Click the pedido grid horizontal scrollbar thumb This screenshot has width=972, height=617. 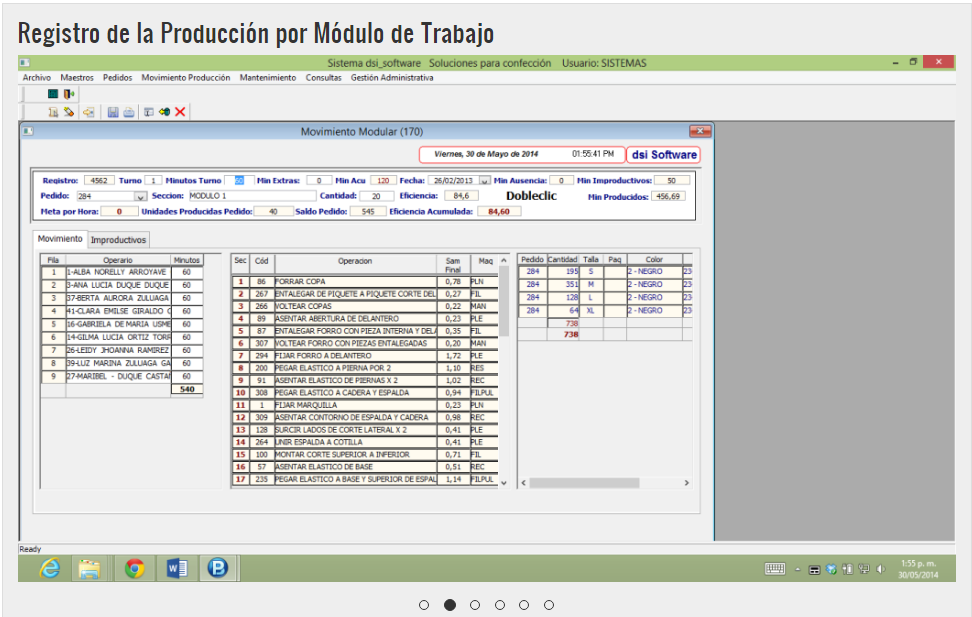(584, 482)
